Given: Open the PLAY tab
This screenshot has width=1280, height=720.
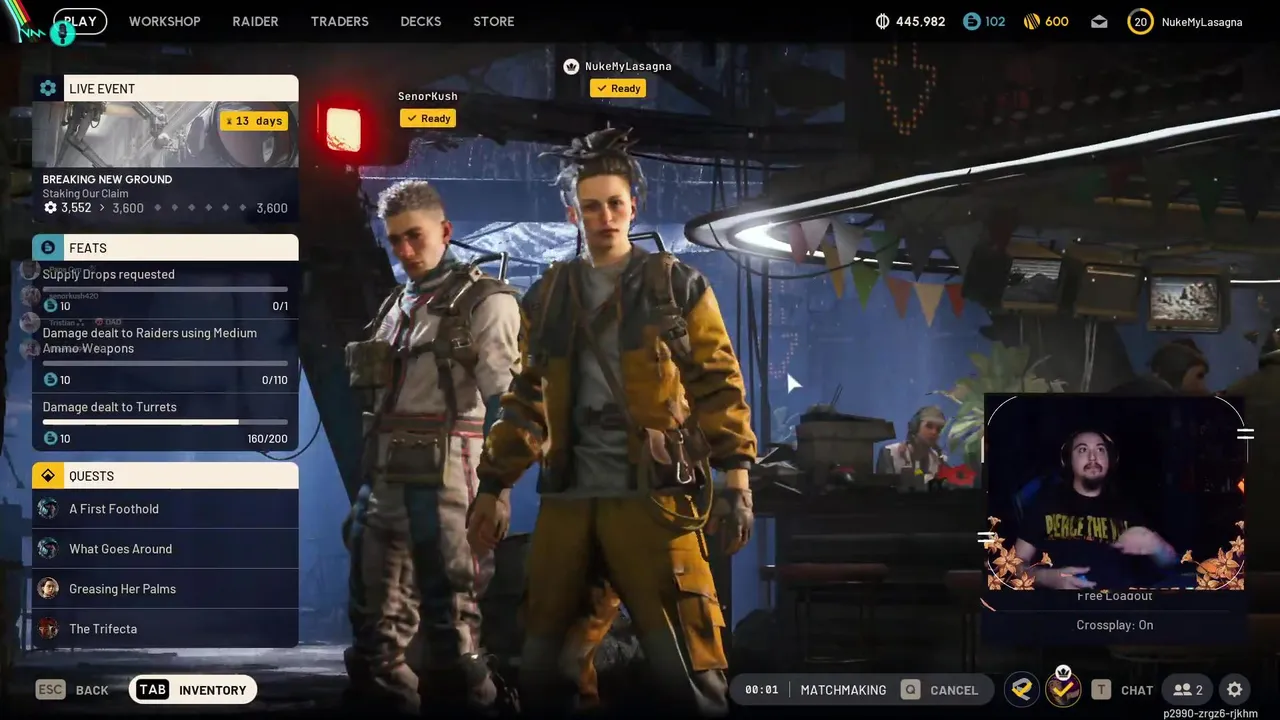Looking at the screenshot, I should tap(80, 21).
